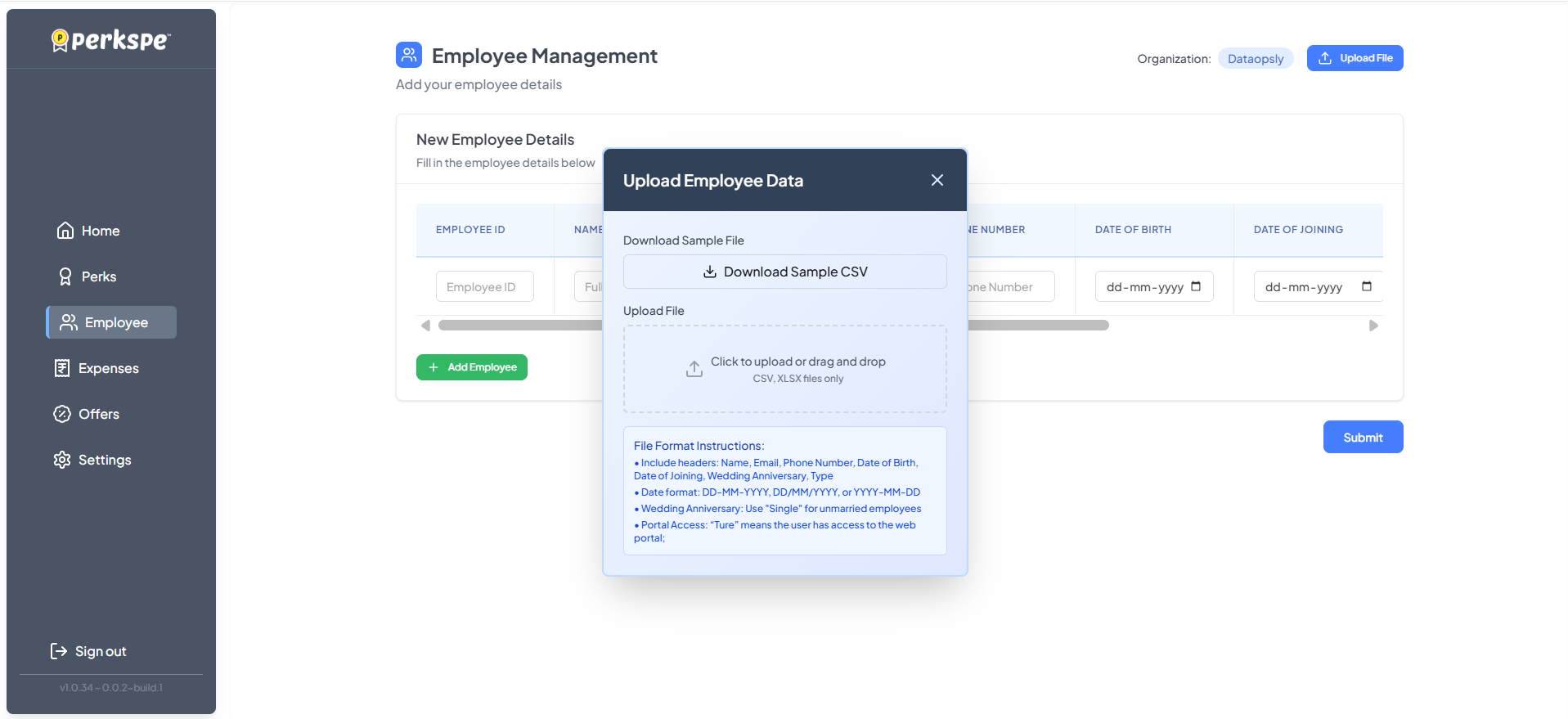1568x719 pixels.
Task: Click the Employee ID input field
Action: 484,287
